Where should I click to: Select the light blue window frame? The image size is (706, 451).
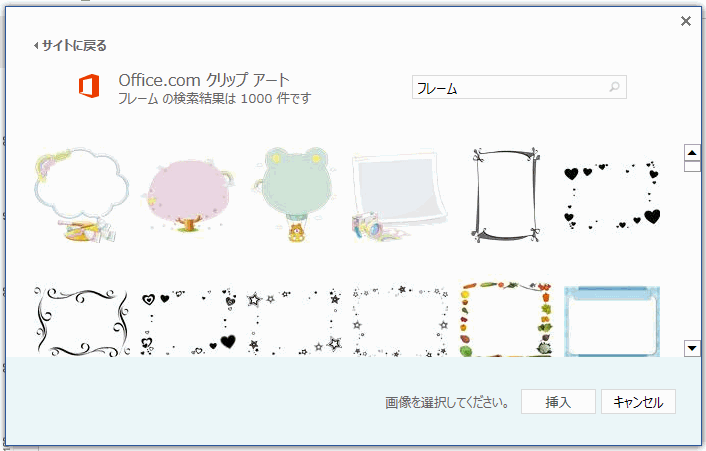[612, 321]
